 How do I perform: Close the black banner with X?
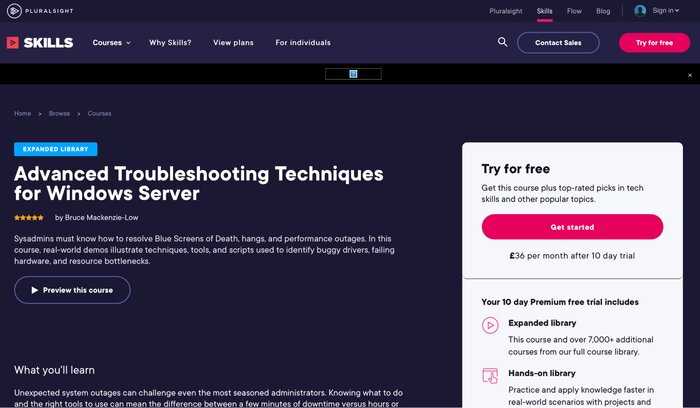690,75
